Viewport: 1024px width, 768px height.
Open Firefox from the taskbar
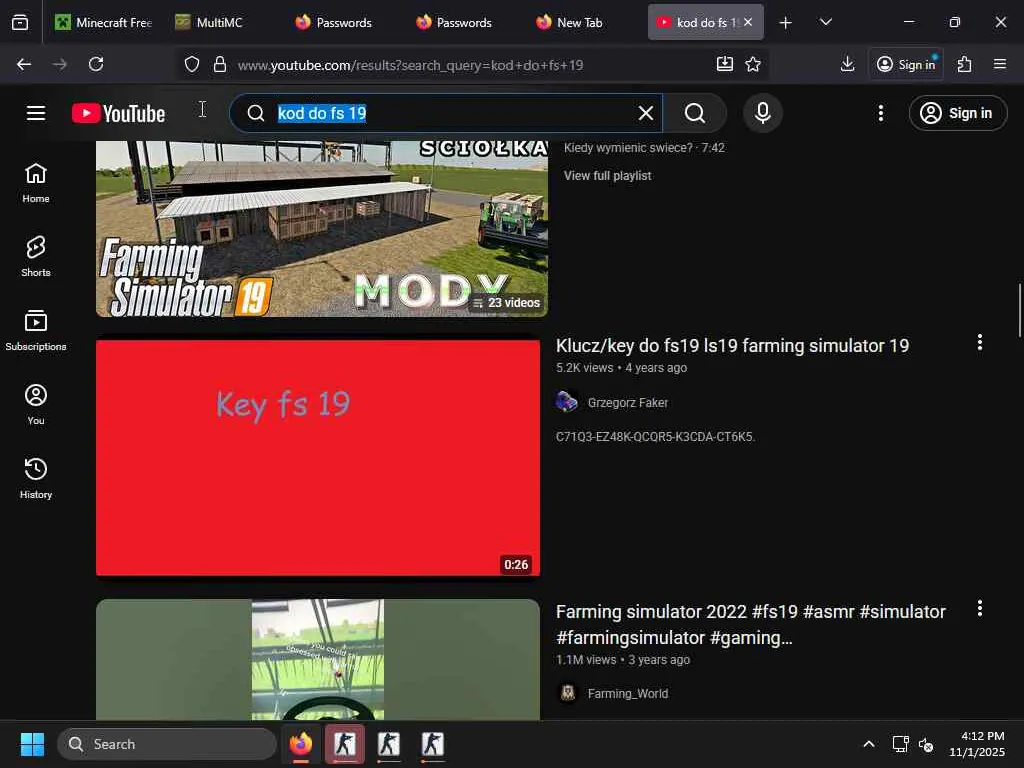tap(300, 744)
